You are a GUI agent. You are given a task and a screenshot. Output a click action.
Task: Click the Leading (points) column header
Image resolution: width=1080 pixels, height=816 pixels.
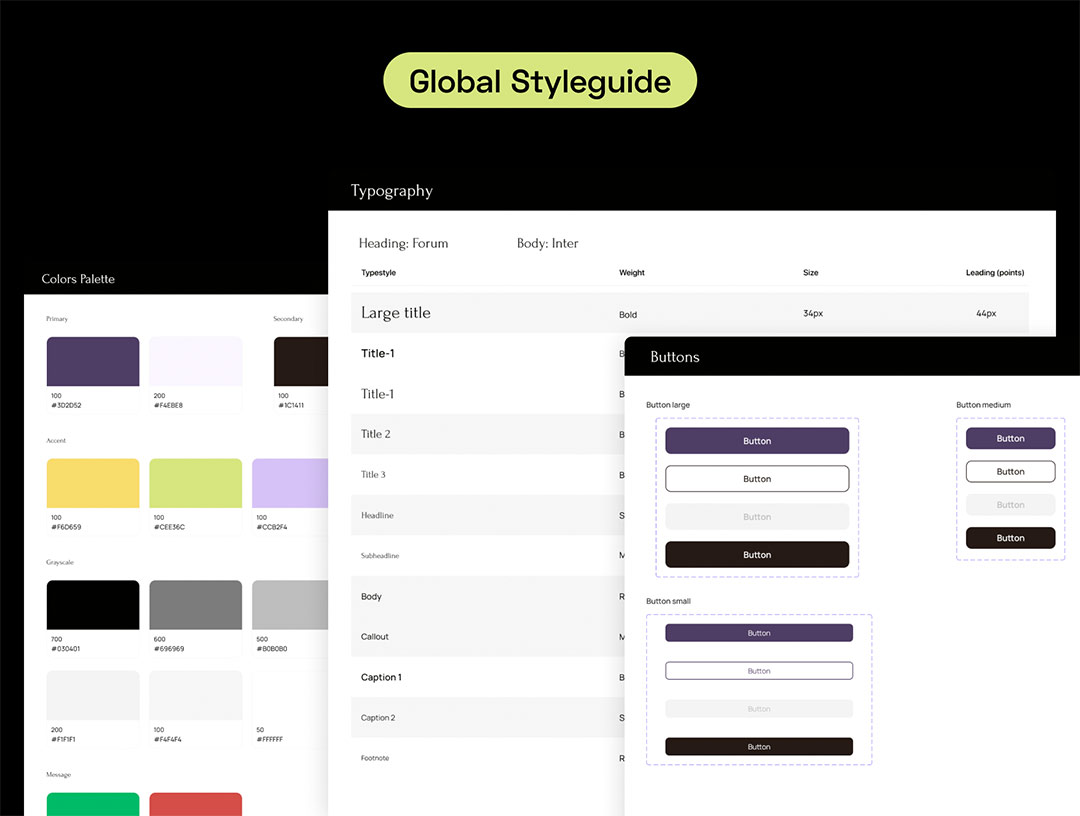pos(994,273)
